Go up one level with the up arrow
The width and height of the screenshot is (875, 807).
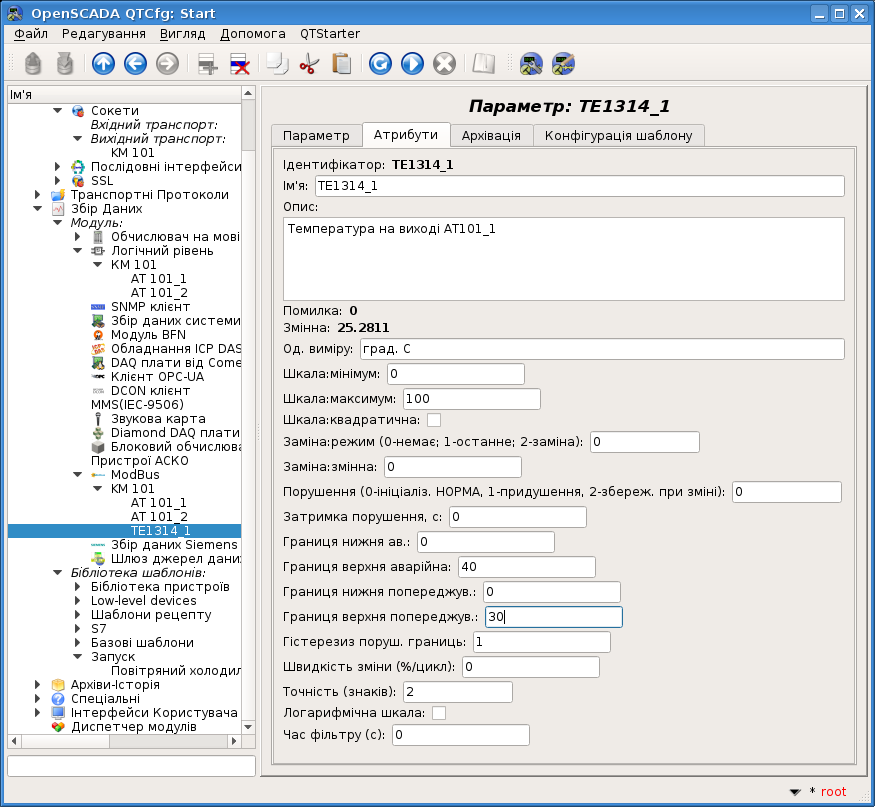tap(103, 64)
